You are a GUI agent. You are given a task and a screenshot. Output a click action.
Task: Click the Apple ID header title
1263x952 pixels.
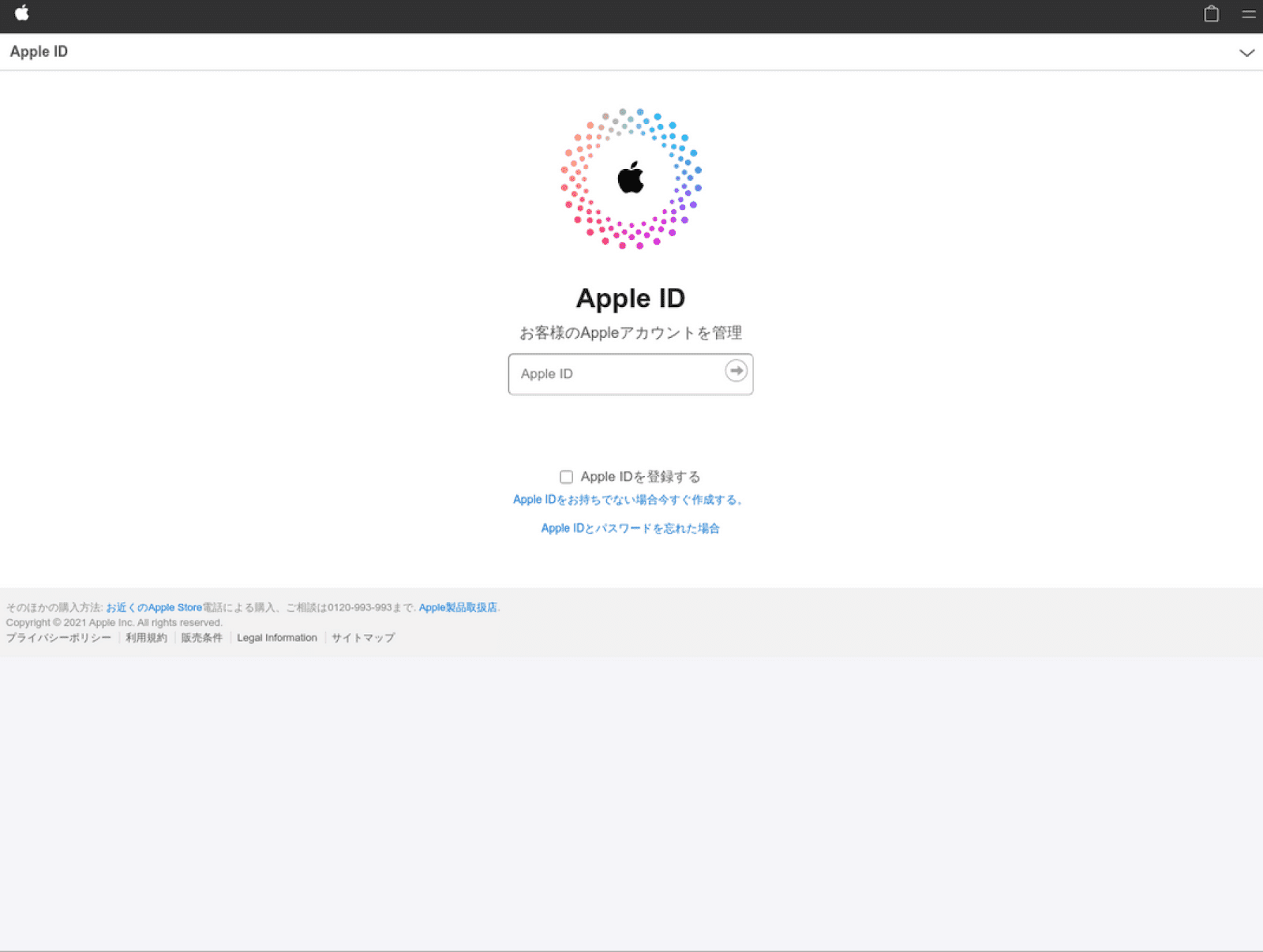pos(39,51)
